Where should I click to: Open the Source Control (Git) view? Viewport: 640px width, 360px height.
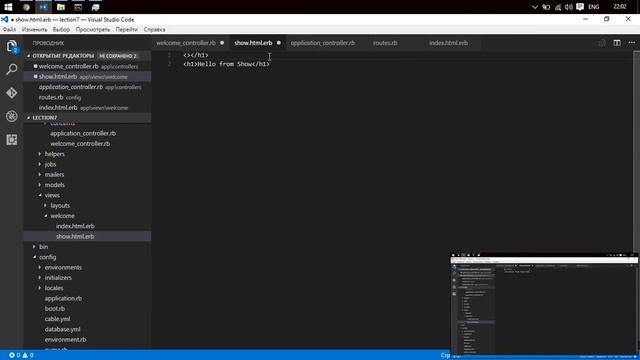[x=12, y=93]
